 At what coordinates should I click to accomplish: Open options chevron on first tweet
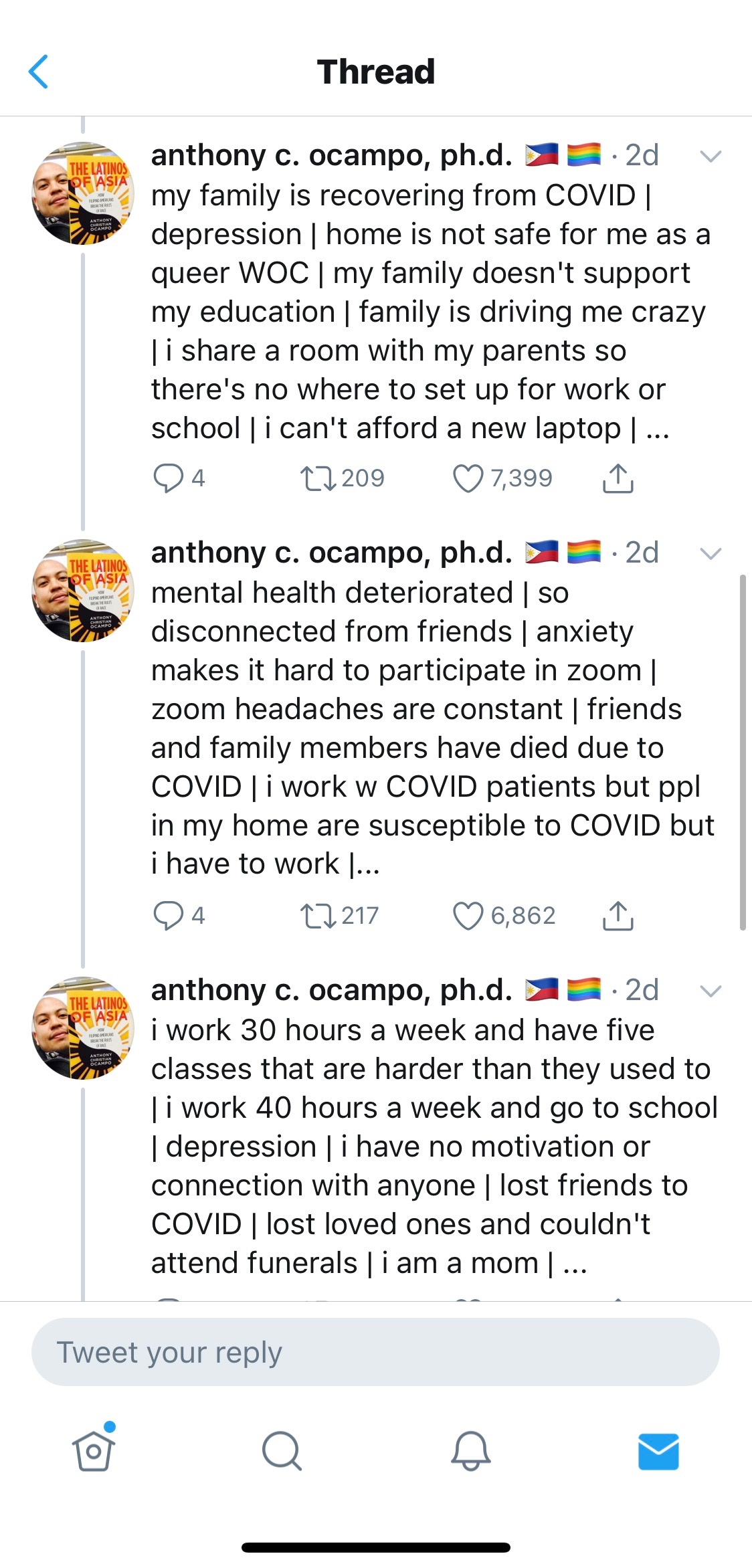[710, 157]
